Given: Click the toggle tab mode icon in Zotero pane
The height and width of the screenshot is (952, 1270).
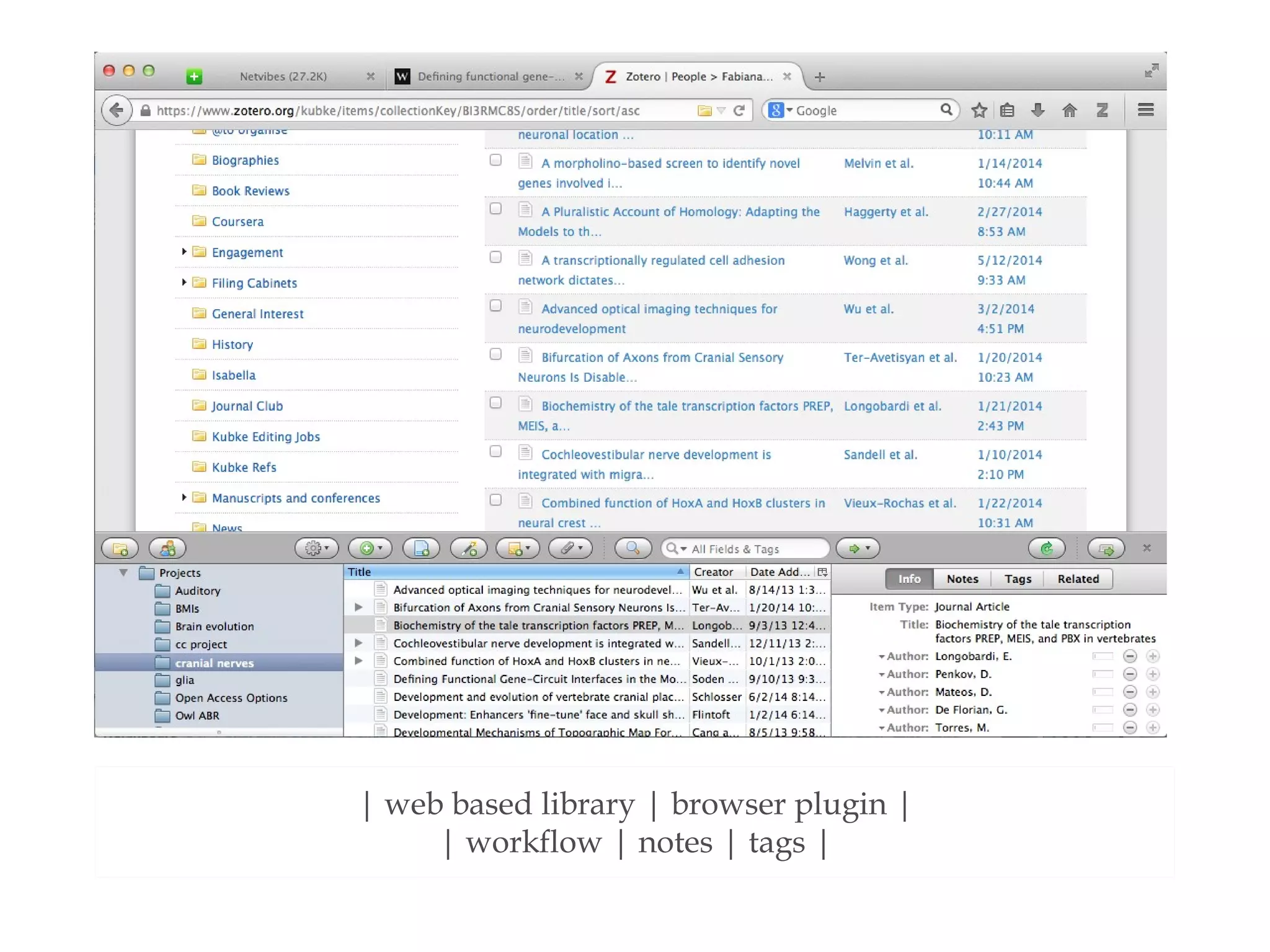Looking at the screenshot, I should (x=1106, y=549).
